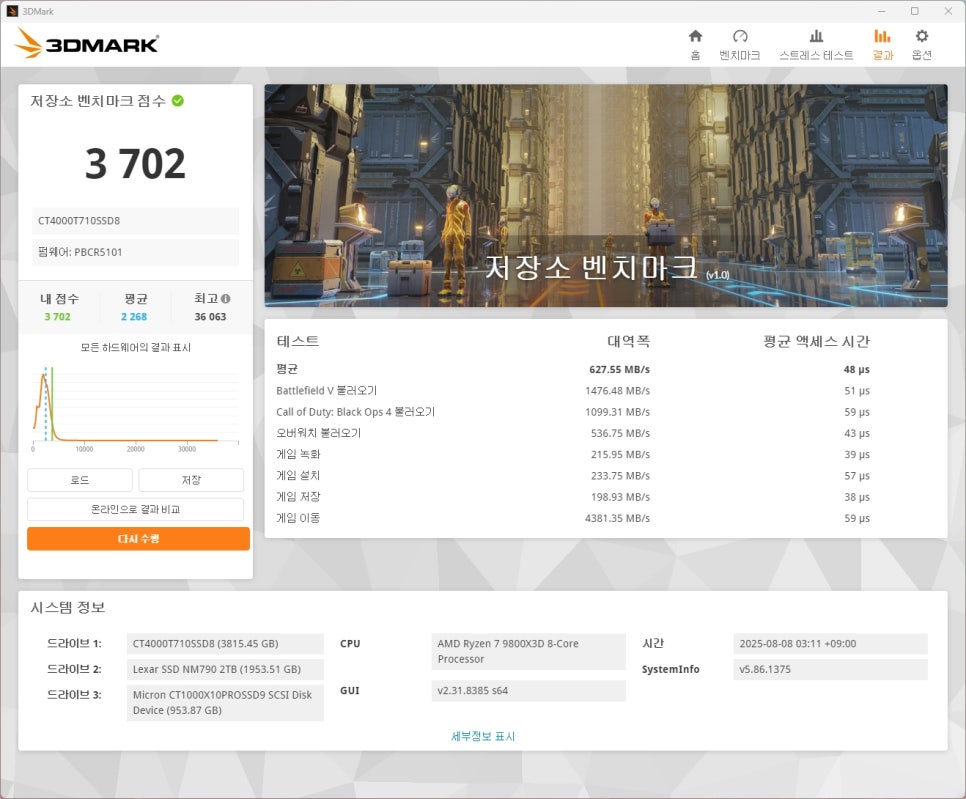Click Drive 2 Lexar SSD NM790 2TB field
This screenshot has width=966, height=799.
click(225, 670)
